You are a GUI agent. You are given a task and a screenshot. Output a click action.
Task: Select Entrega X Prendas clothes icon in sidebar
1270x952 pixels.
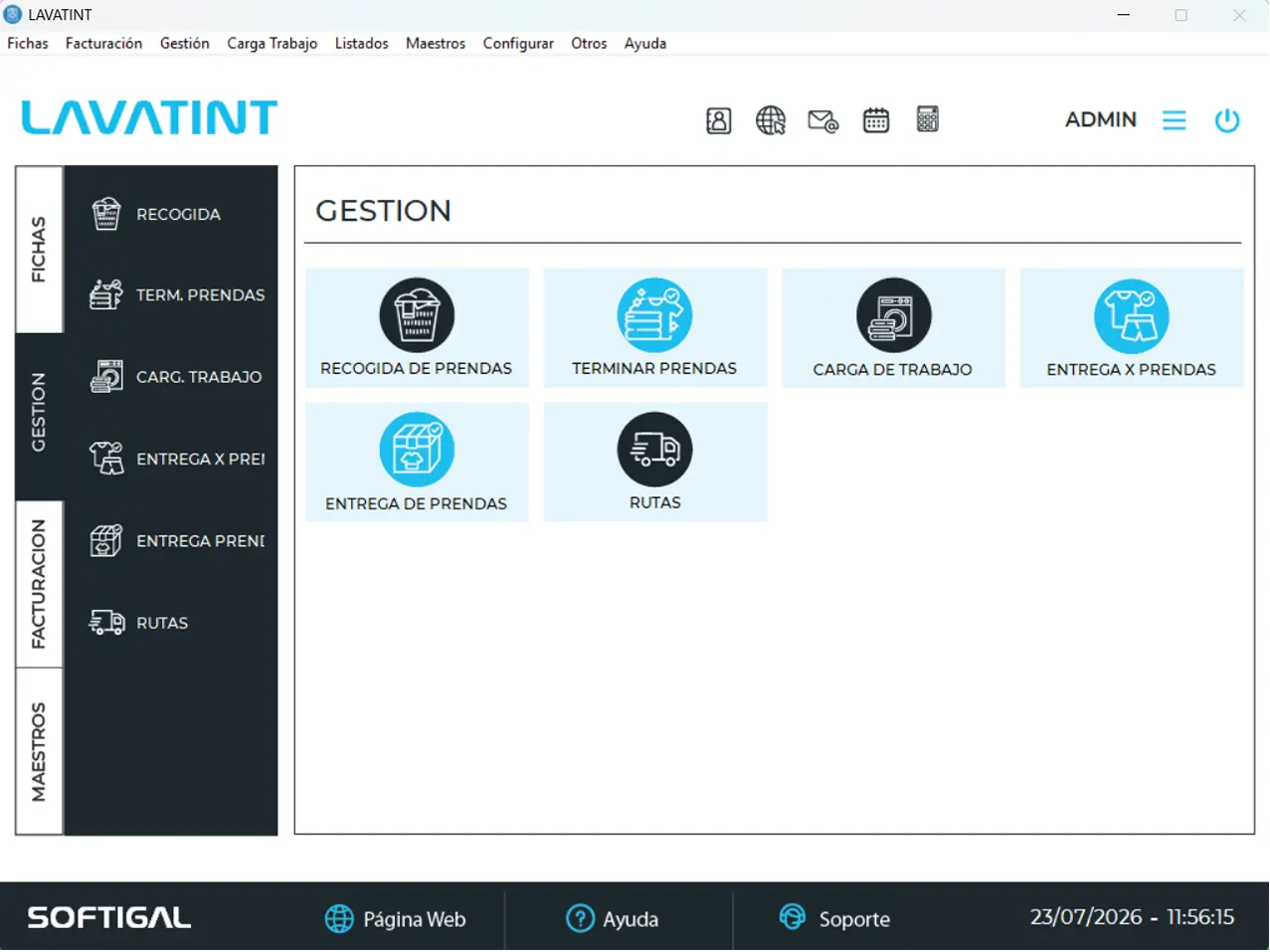point(106,459)
